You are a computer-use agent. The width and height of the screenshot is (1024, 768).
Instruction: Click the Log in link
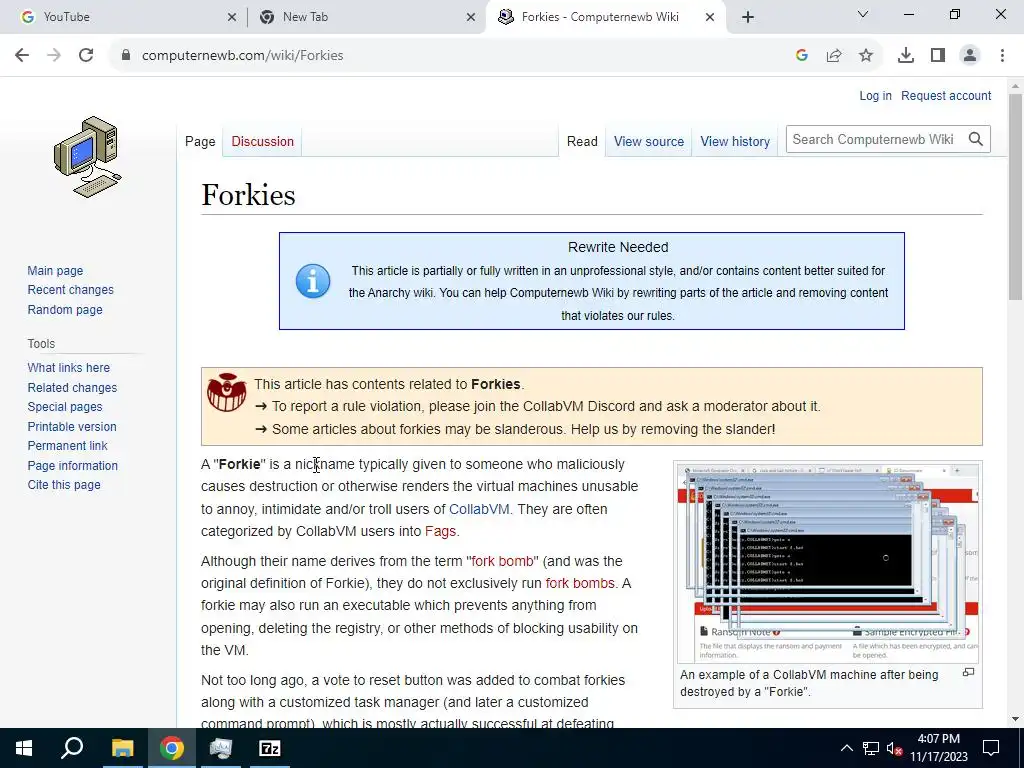pos(875,95)
